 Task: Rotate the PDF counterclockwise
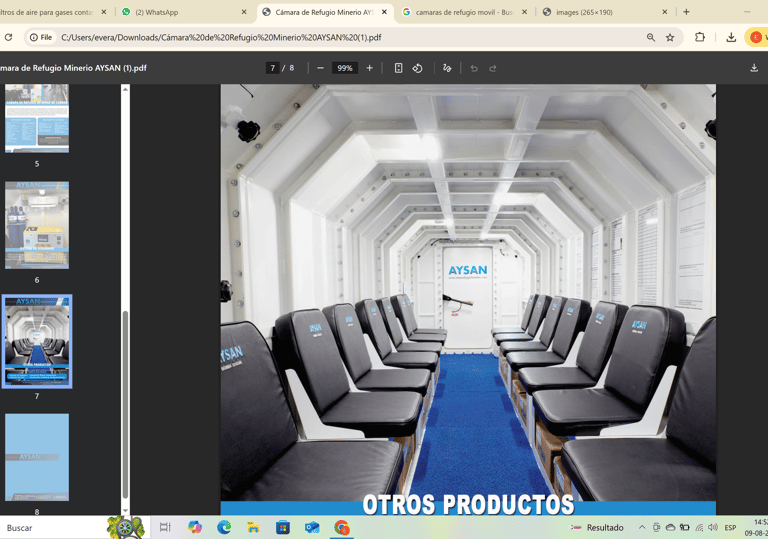pos(417,68)
